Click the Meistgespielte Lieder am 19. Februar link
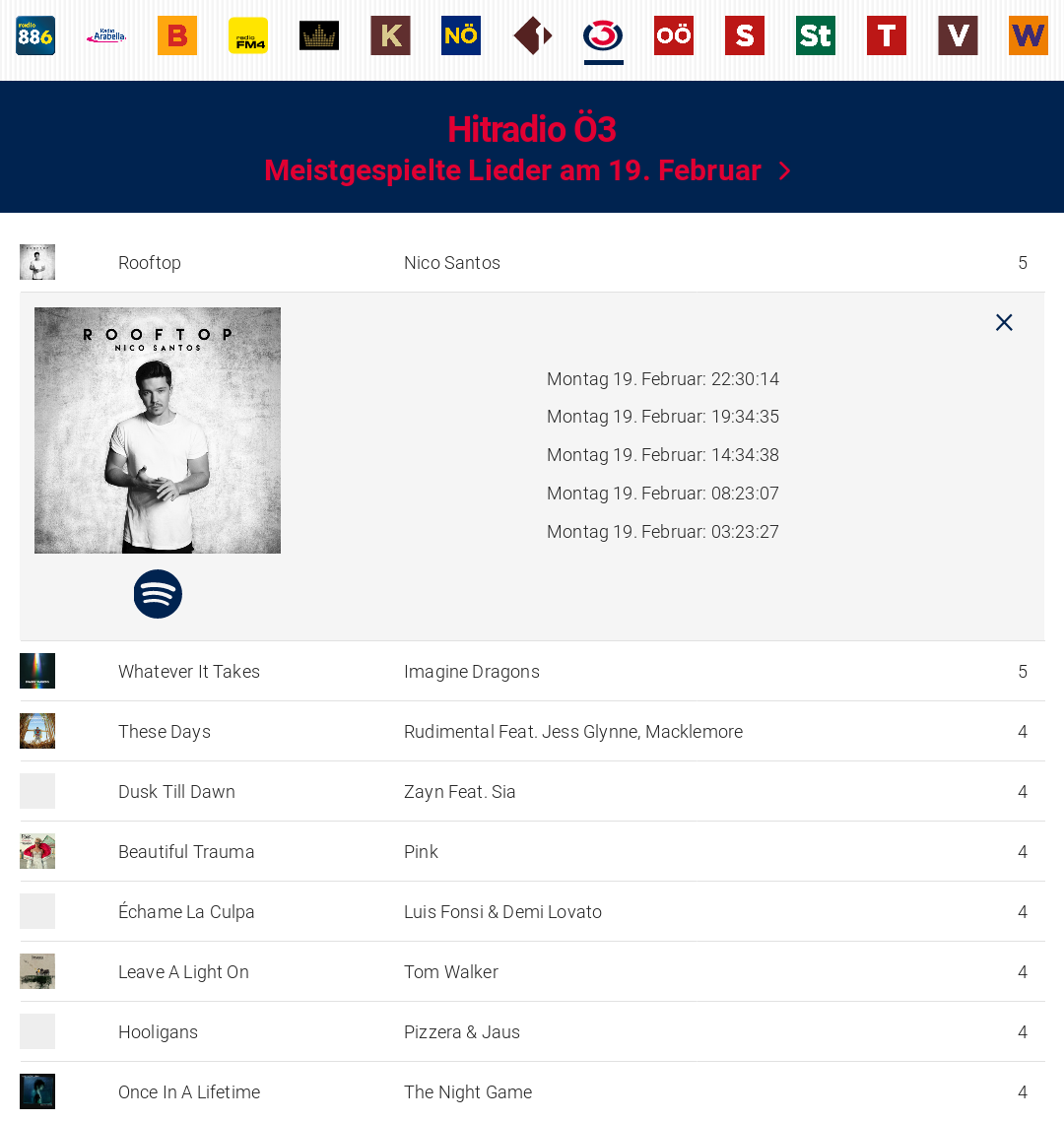1064x1121 pixels. point(512,170)
